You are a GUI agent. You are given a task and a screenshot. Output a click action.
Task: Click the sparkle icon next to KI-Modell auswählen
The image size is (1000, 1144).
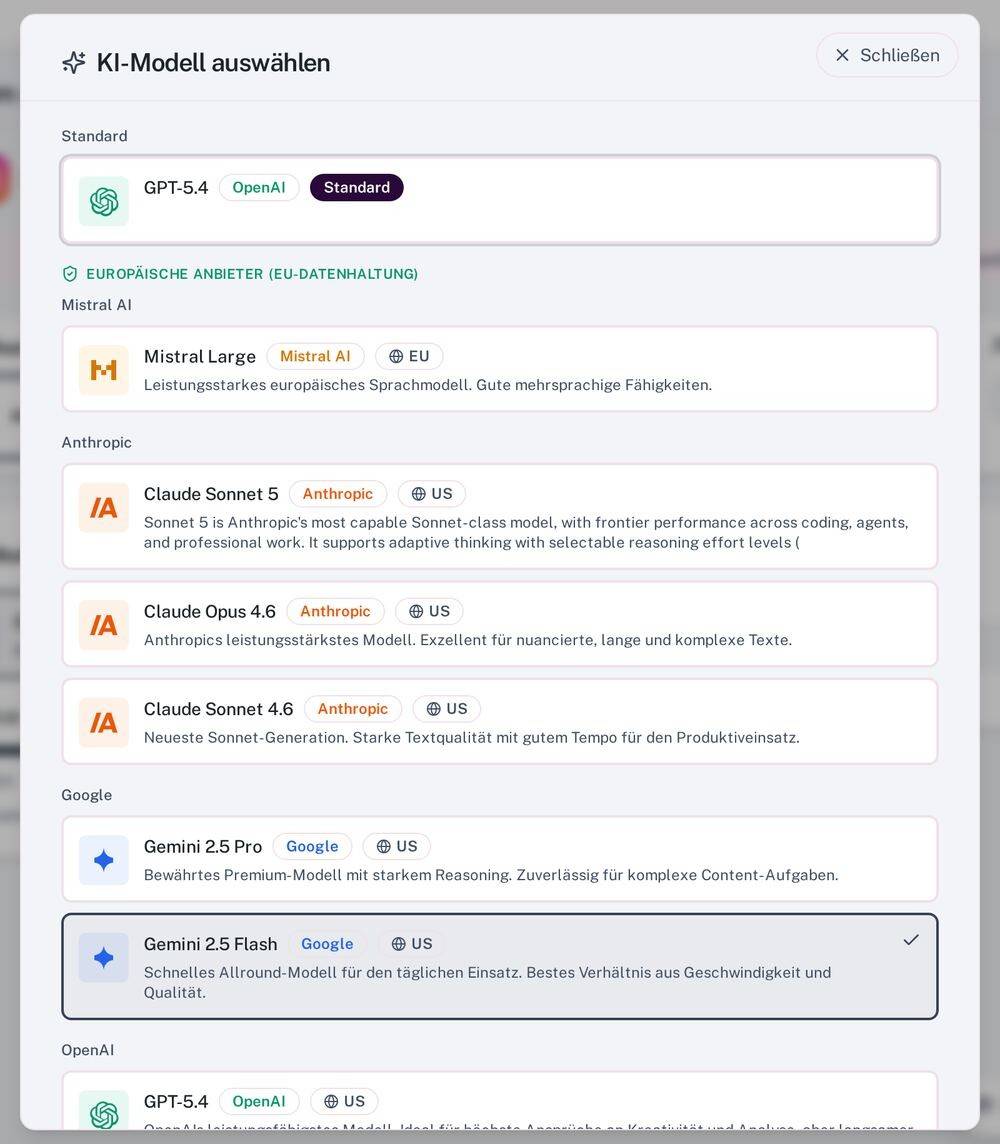[74, 63]
